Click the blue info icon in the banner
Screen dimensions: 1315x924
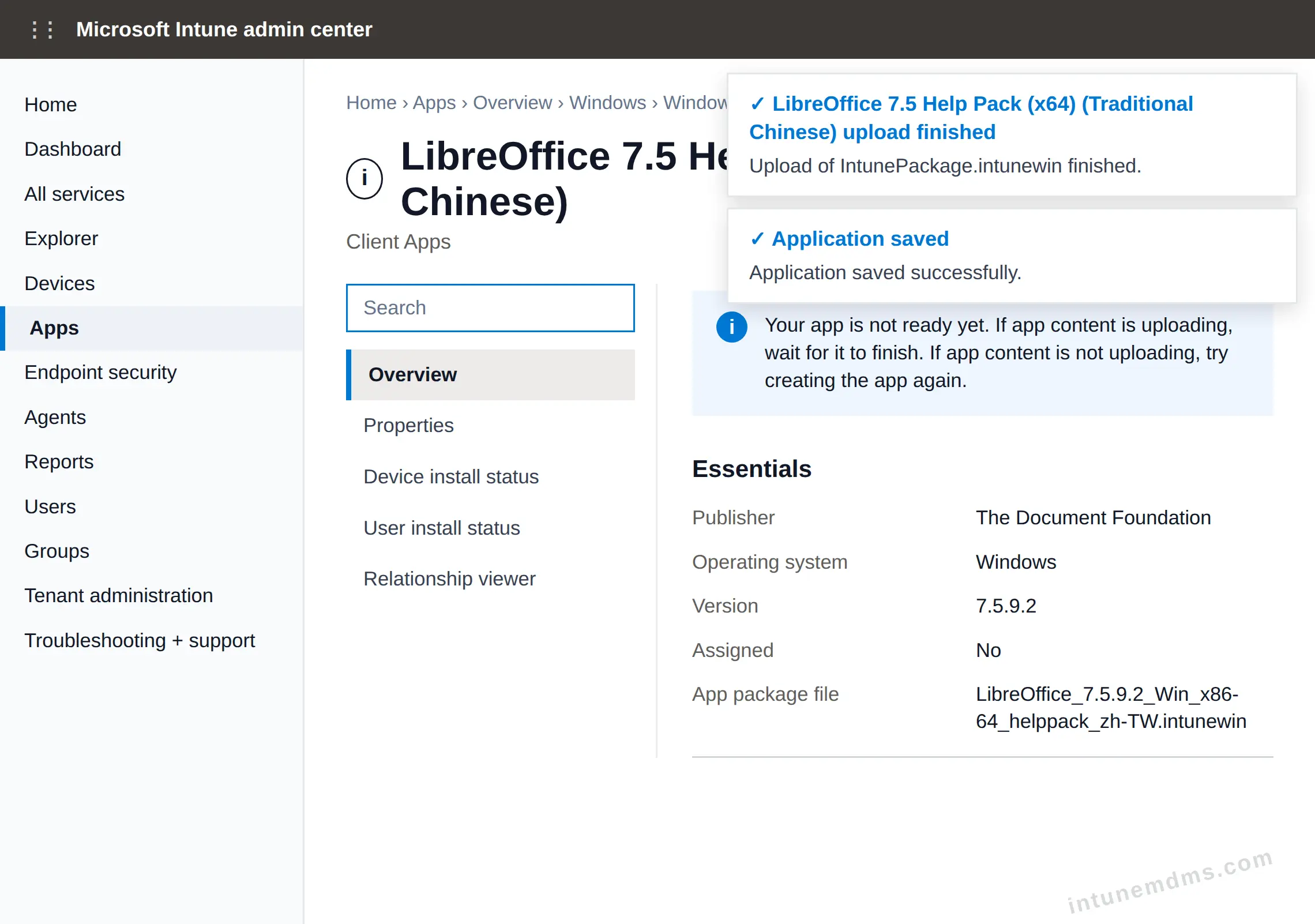coord(731,327)
